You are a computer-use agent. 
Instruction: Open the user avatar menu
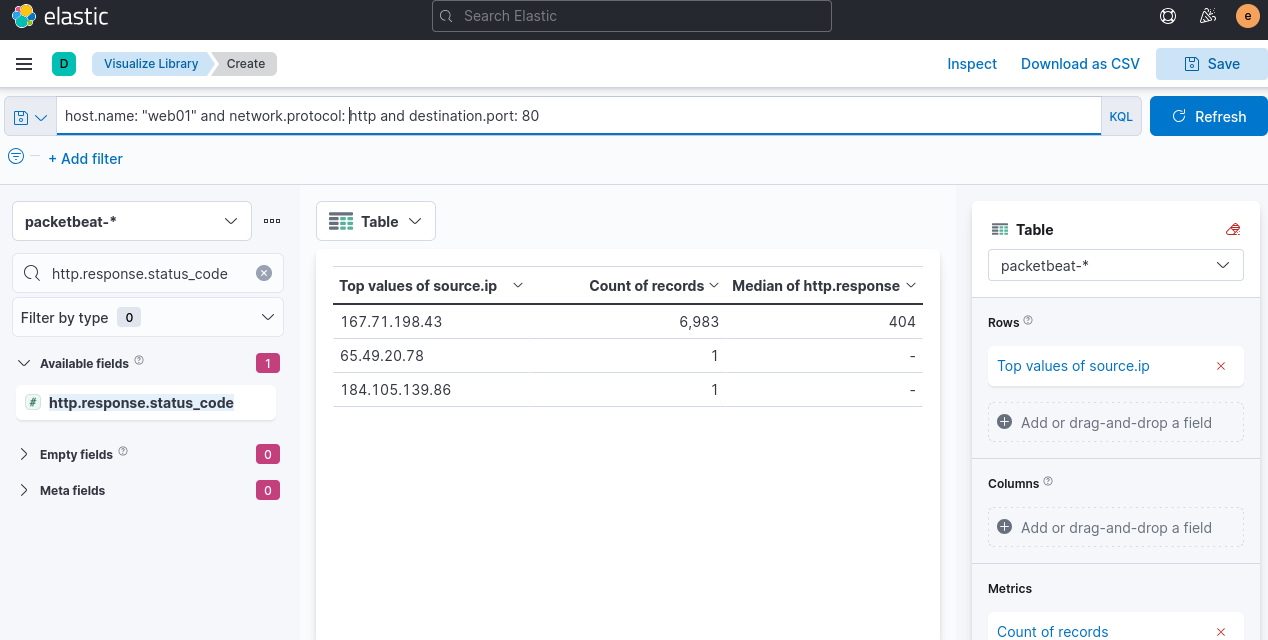[x=1246, y=16]
